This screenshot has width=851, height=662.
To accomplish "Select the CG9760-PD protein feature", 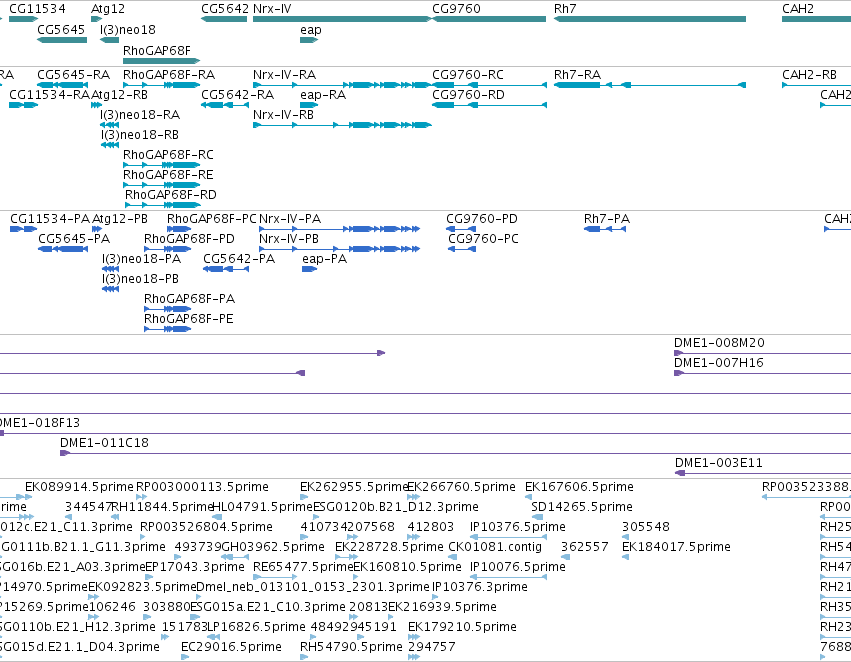I will 461,229.
